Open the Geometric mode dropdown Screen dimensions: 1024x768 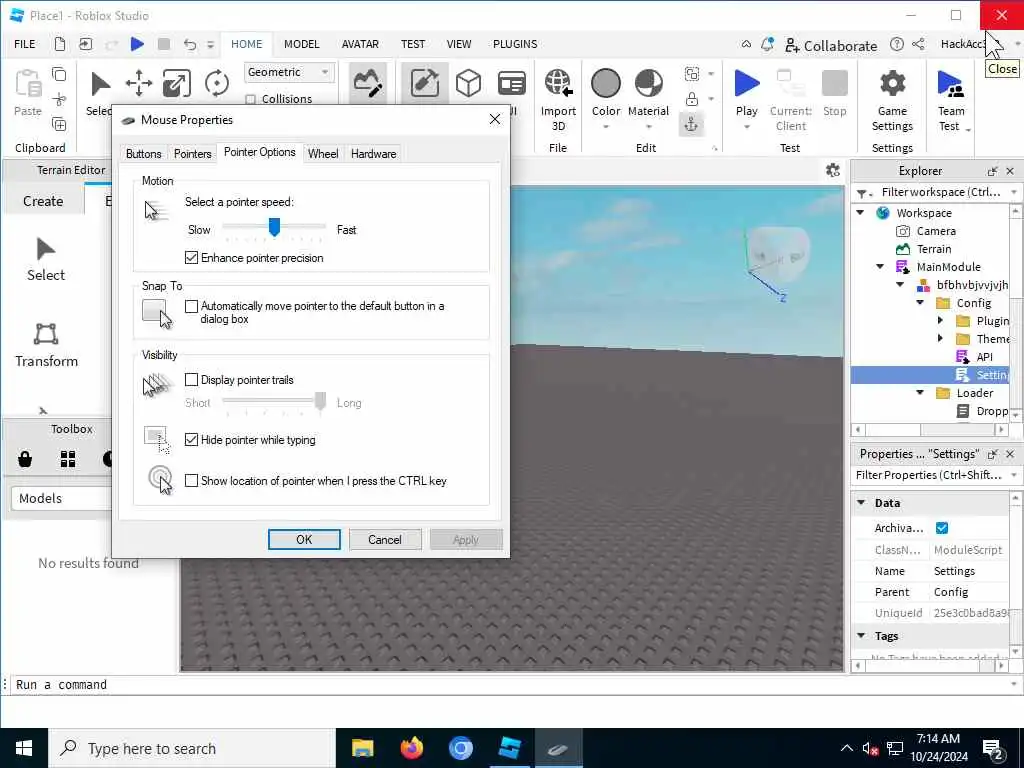pos(289,72)
